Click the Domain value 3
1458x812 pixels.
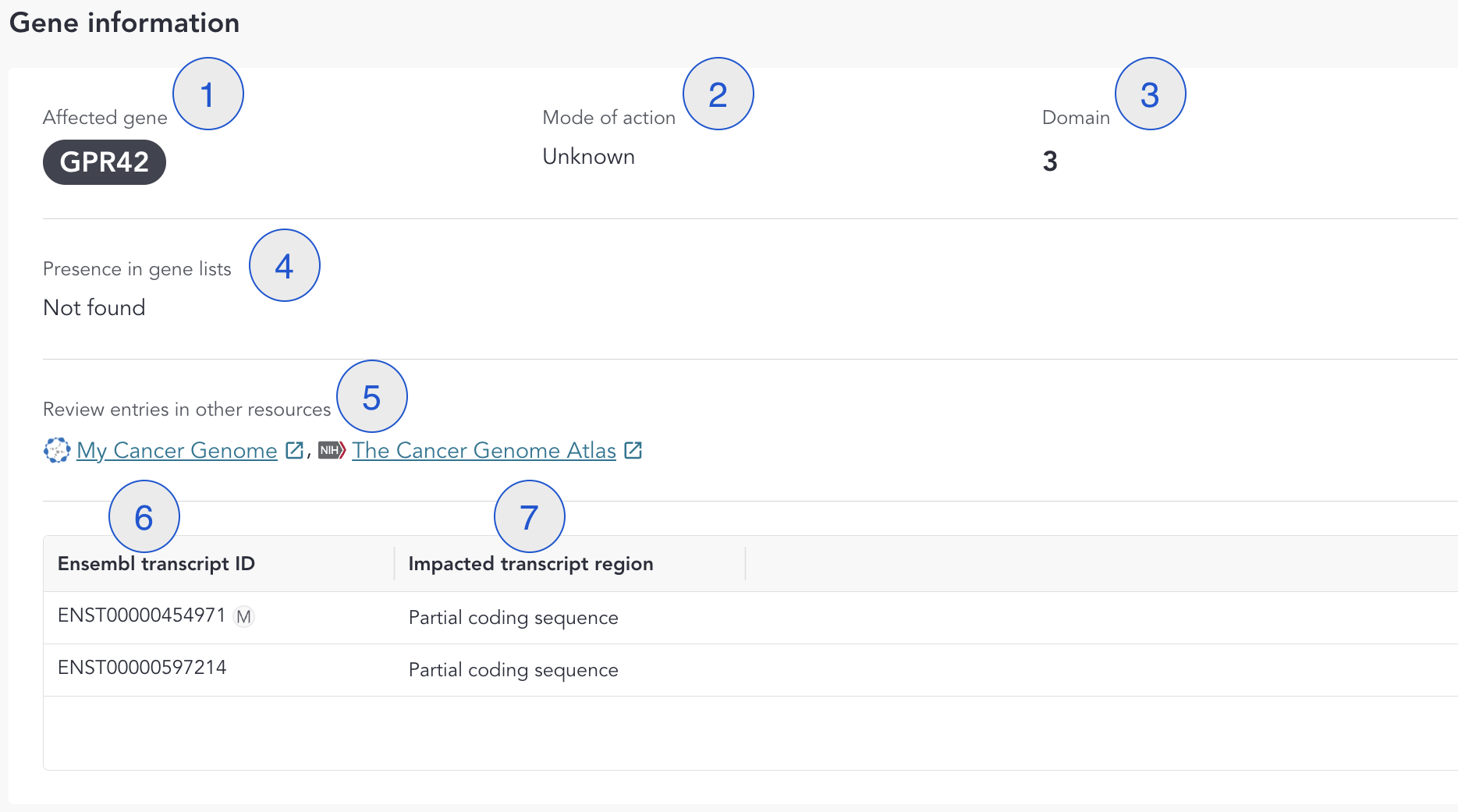[x=1050, y=161]
